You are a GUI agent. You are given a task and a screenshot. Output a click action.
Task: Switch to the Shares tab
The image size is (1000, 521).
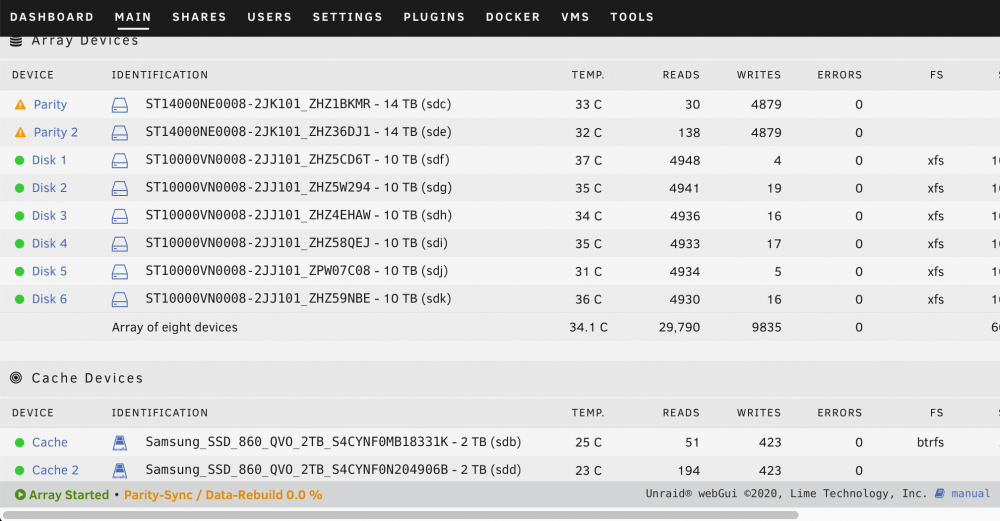click(199, 17)
